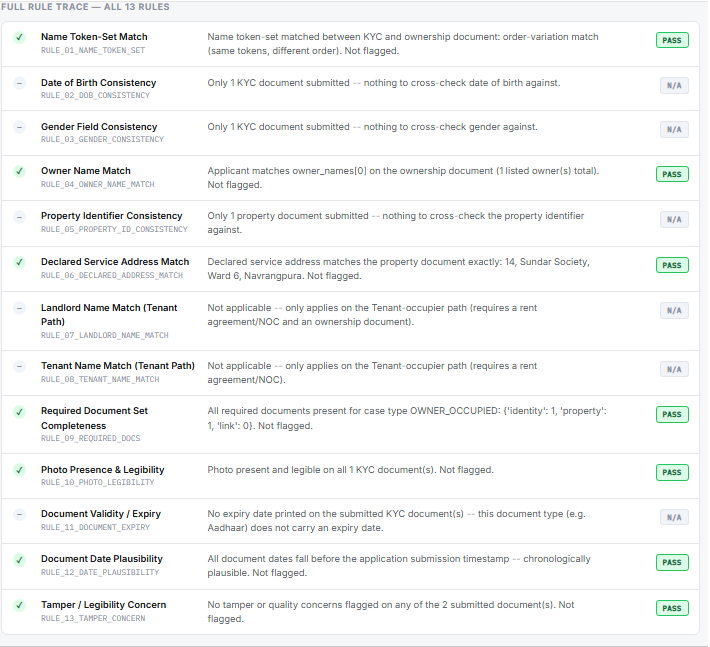Click the PASS badge for Document Date Plausibility
This screenshot has width=710, height=647.
[672, 562]
